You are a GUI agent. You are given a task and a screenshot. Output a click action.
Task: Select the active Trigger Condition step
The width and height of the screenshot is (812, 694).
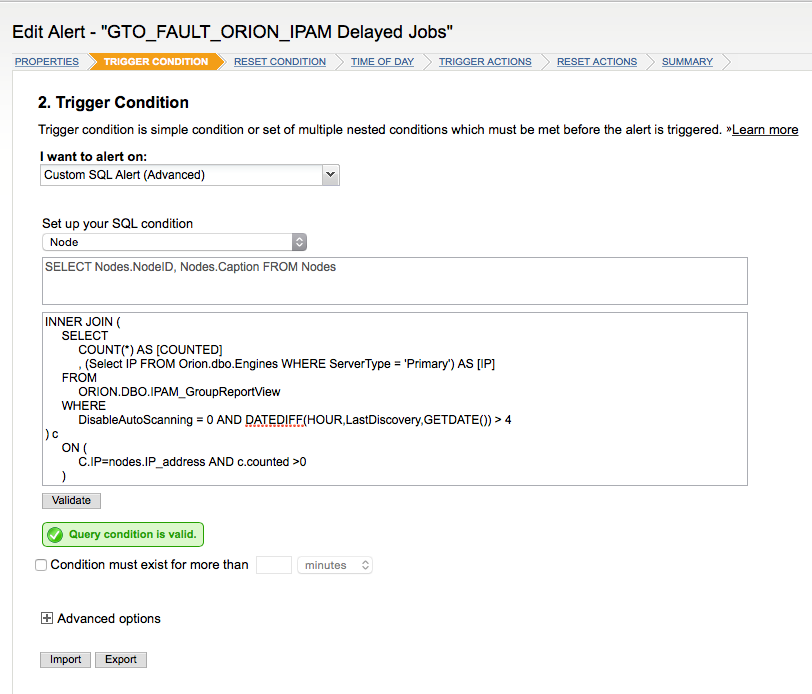pyautogui.click(x=156, y=62)
